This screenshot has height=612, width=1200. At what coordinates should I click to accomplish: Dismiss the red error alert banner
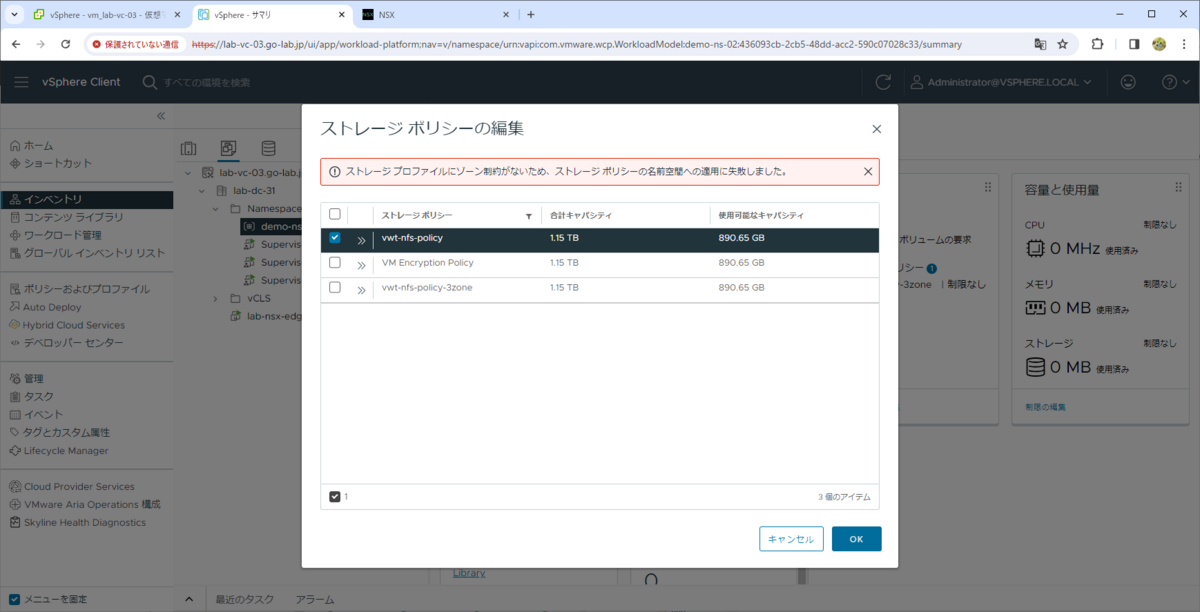click(868, 171)
